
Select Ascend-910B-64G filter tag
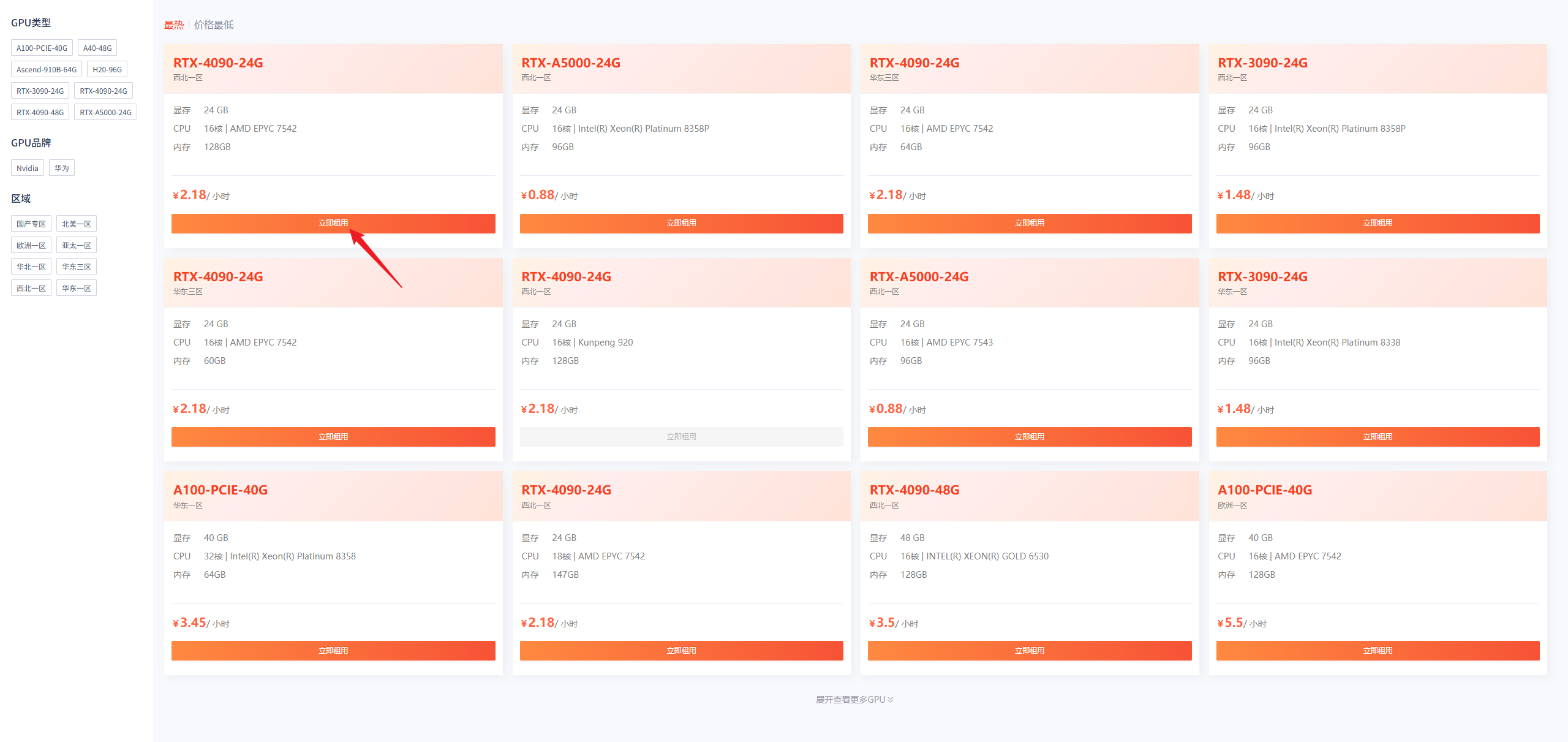coord(47,69)
